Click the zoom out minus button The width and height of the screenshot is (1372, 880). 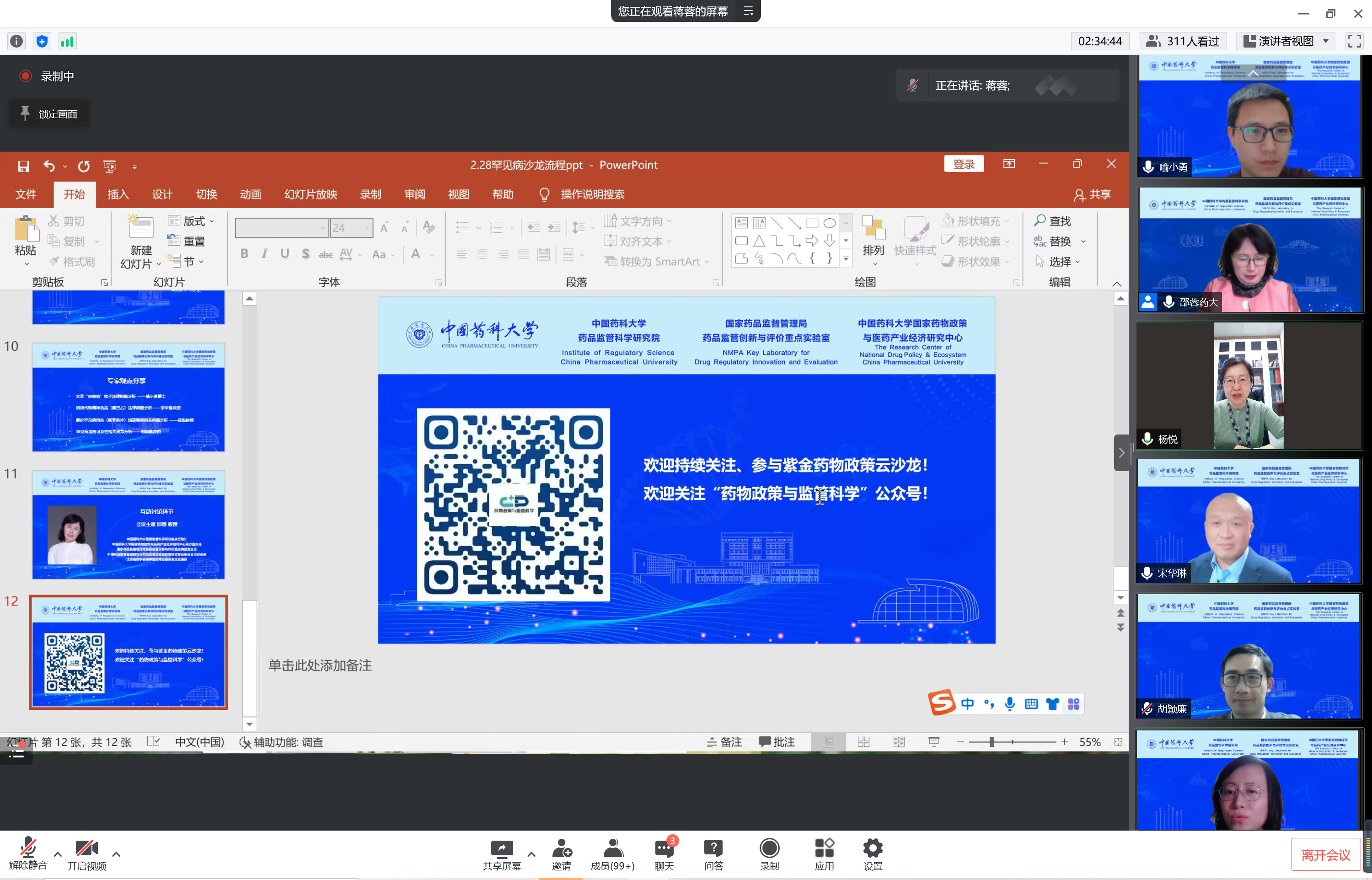960,742
